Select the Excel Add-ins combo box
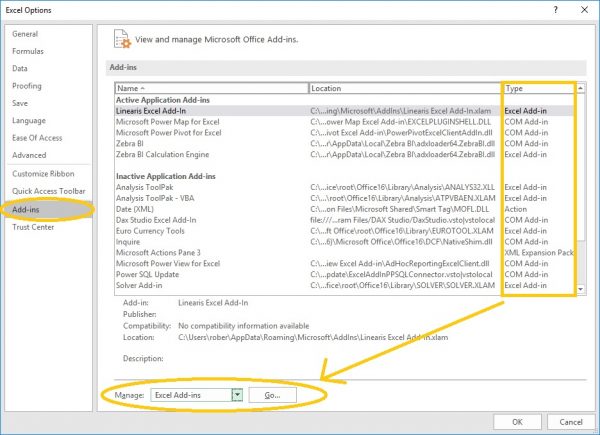 pyautogui.click(x=196, y=395)
